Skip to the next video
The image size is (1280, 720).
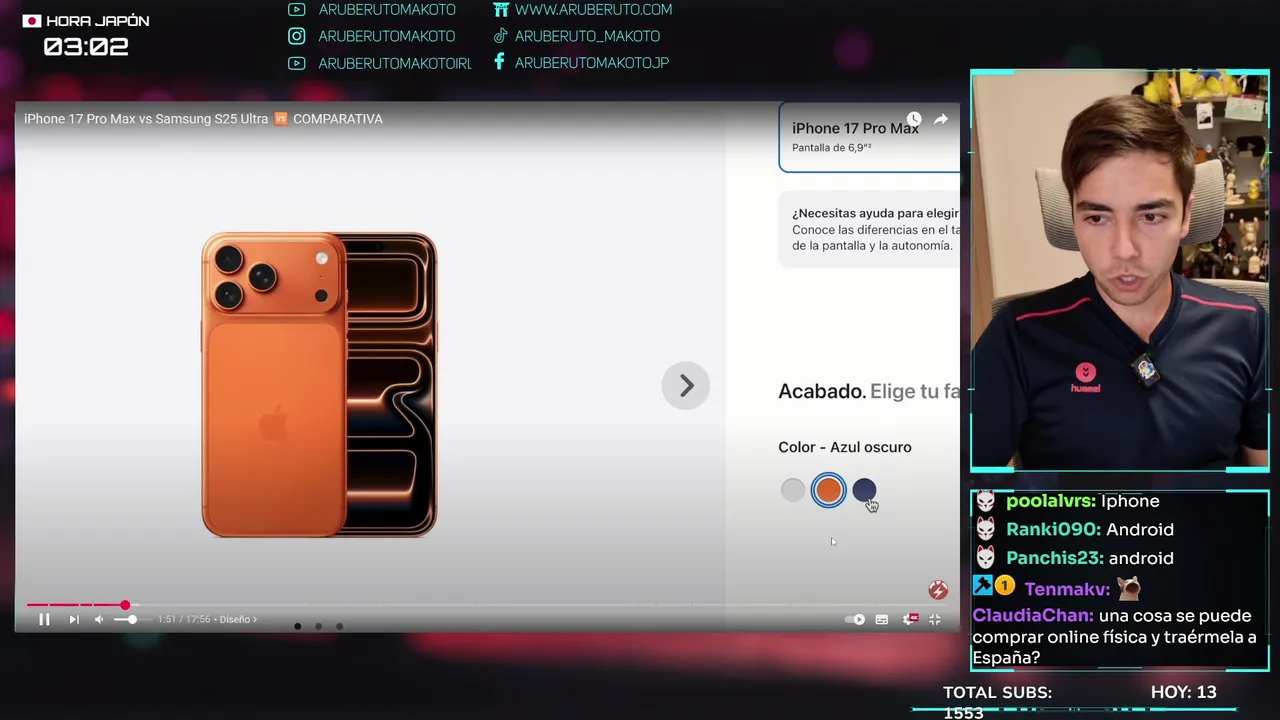pyautogui.click(x=73, y=620)
